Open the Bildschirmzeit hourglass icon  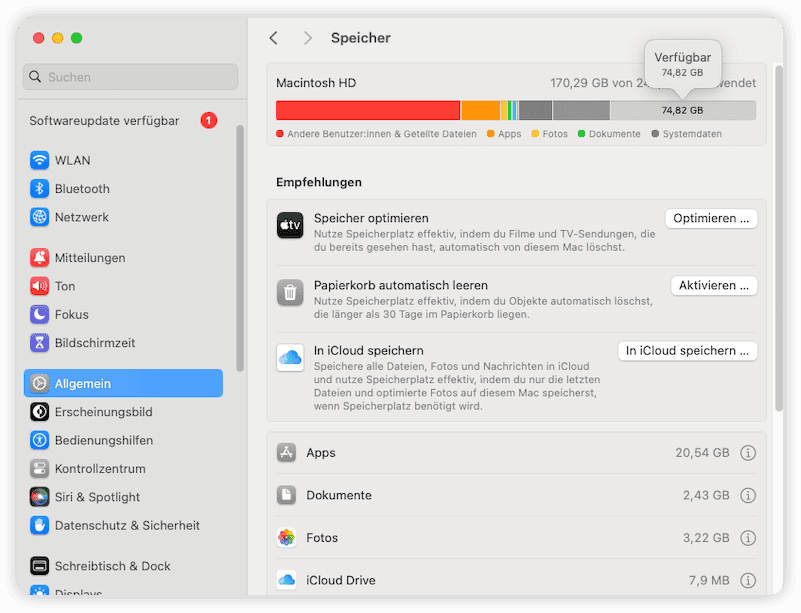point(39,343)
